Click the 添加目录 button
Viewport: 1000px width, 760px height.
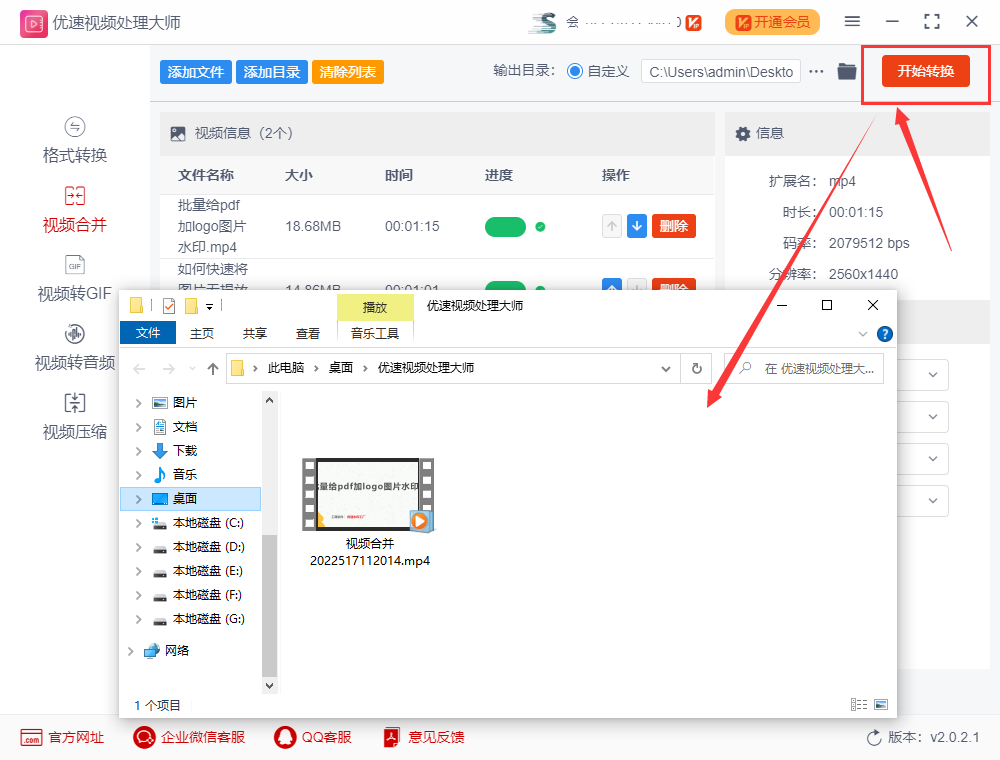tap(272, 72)
